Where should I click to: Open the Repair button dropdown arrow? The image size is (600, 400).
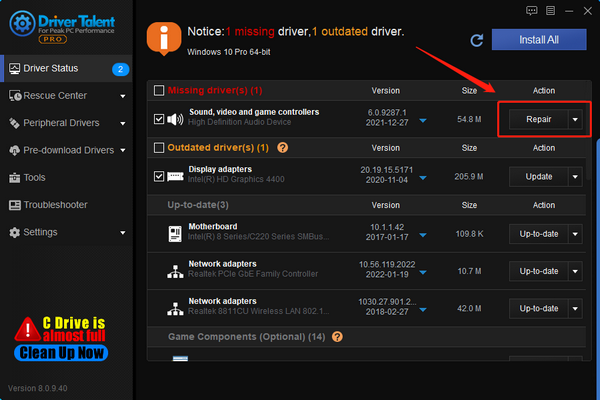[575, 119]
